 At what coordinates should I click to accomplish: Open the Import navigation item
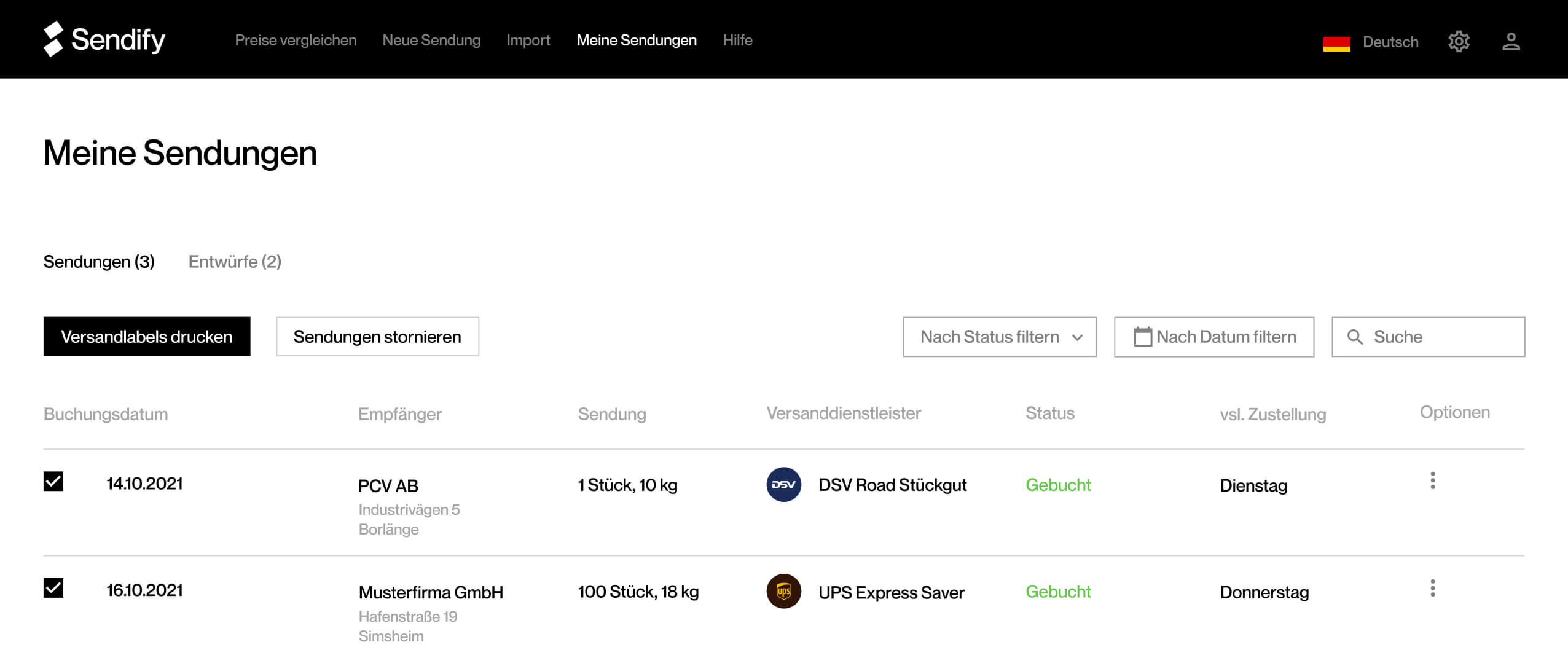(x=528, y=41)
